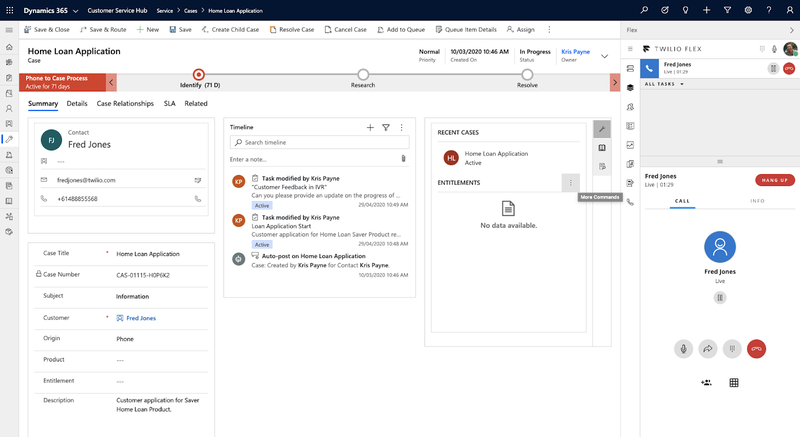Pause Fred Jones call in task list
Image resolution: width=800 pixels, height=437 pixels.
pos(773,68)
